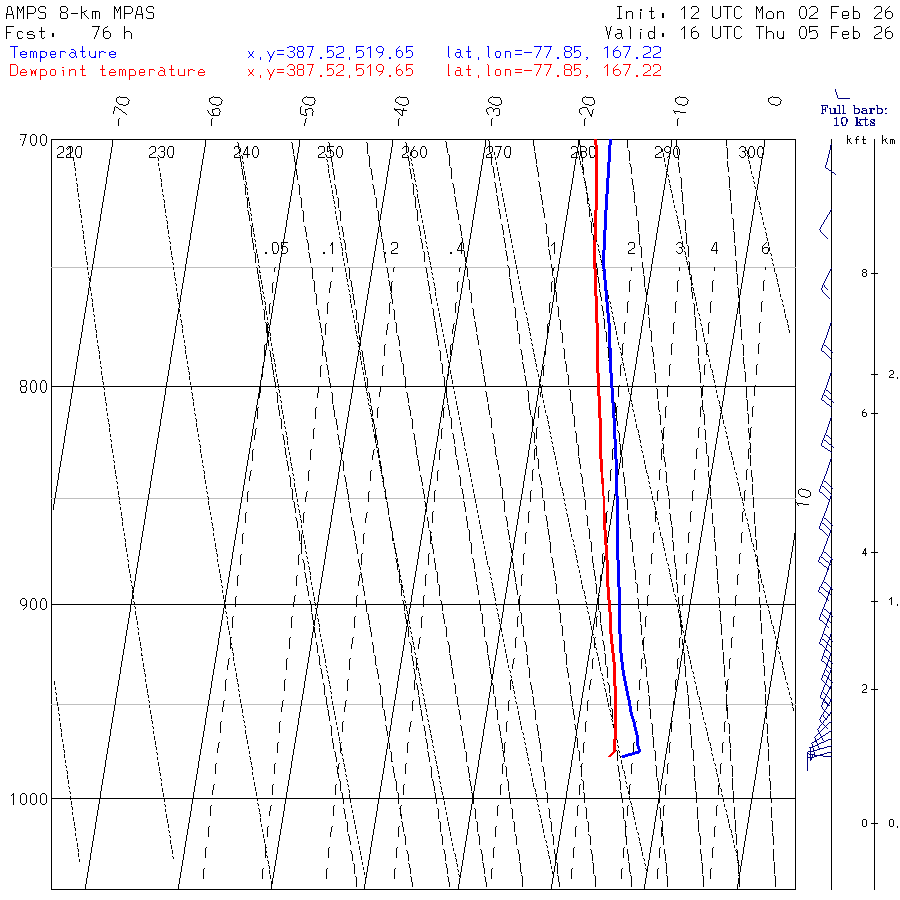The image size is (900, 900).
Task: Click the 230 potential temperature label
Action: (161, 153)
